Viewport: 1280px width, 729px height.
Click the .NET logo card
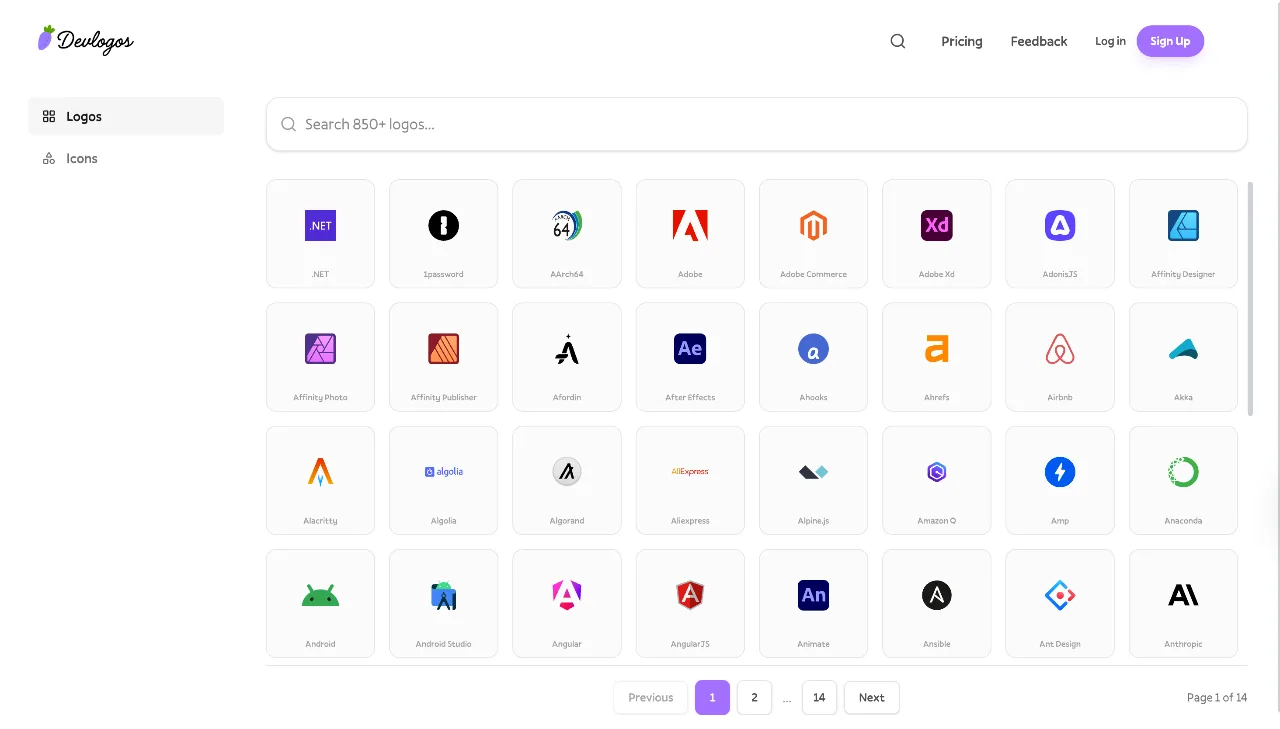[x=320, y=234]
